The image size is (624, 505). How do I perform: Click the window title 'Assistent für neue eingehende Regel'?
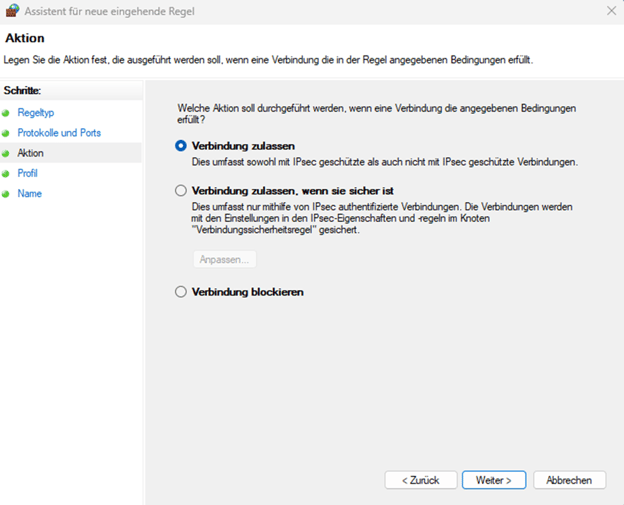[108, 10]
